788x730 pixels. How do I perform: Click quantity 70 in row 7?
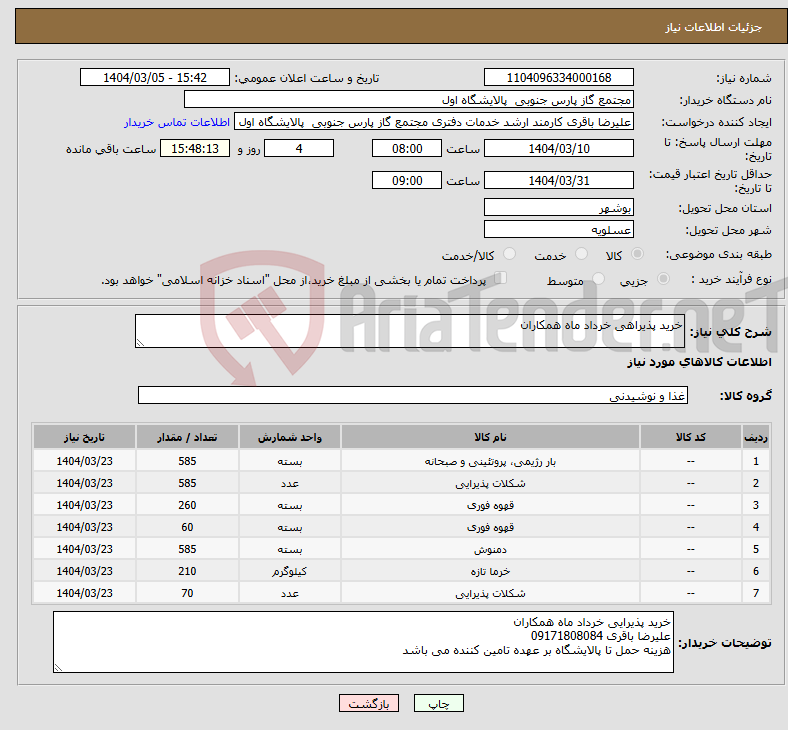187,594
